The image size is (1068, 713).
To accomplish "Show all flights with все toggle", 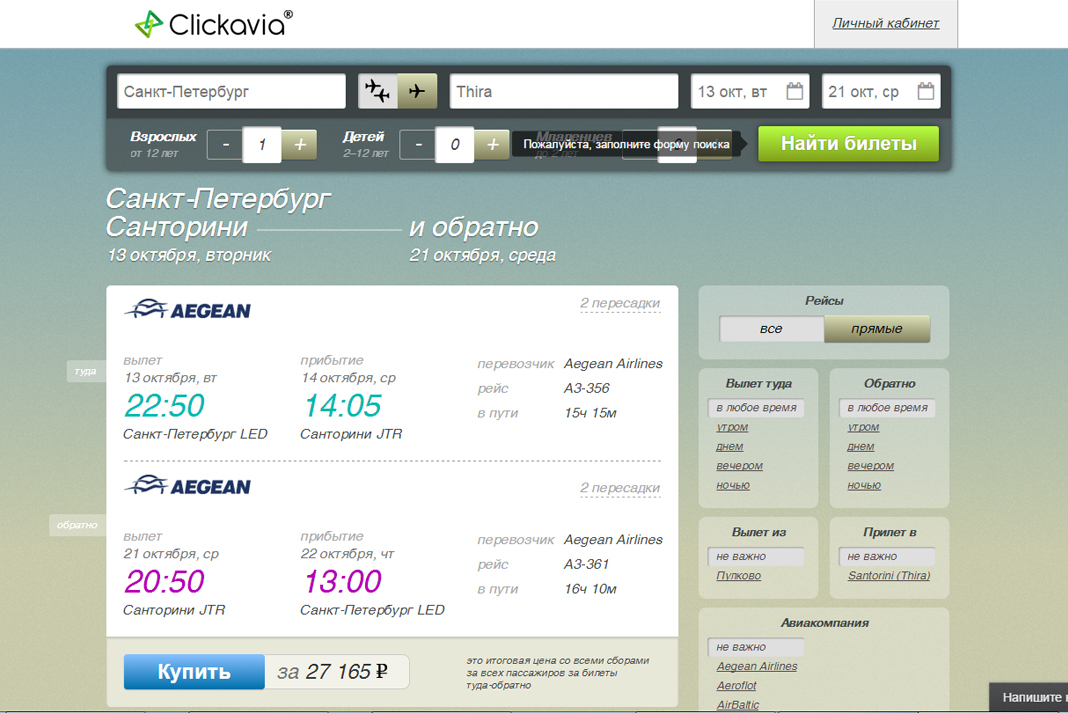I will pos(771,329).
